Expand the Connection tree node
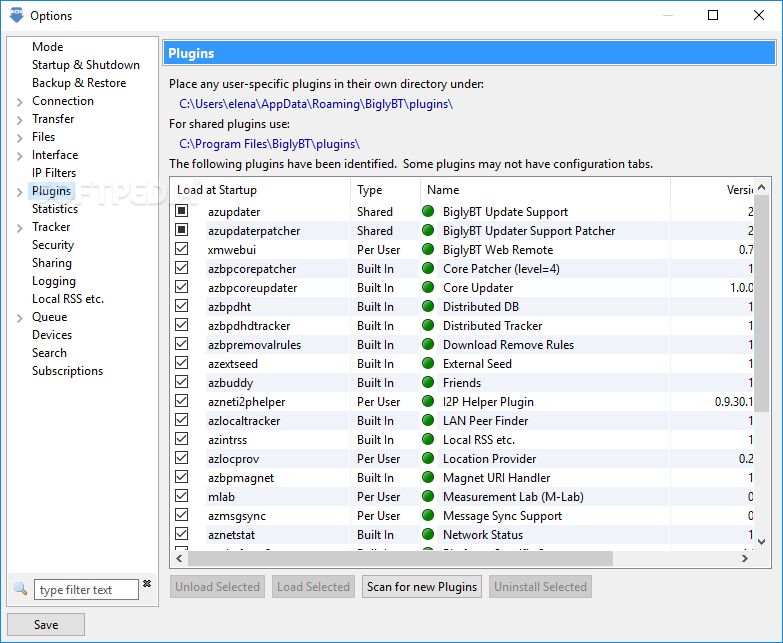 [19, 102]
